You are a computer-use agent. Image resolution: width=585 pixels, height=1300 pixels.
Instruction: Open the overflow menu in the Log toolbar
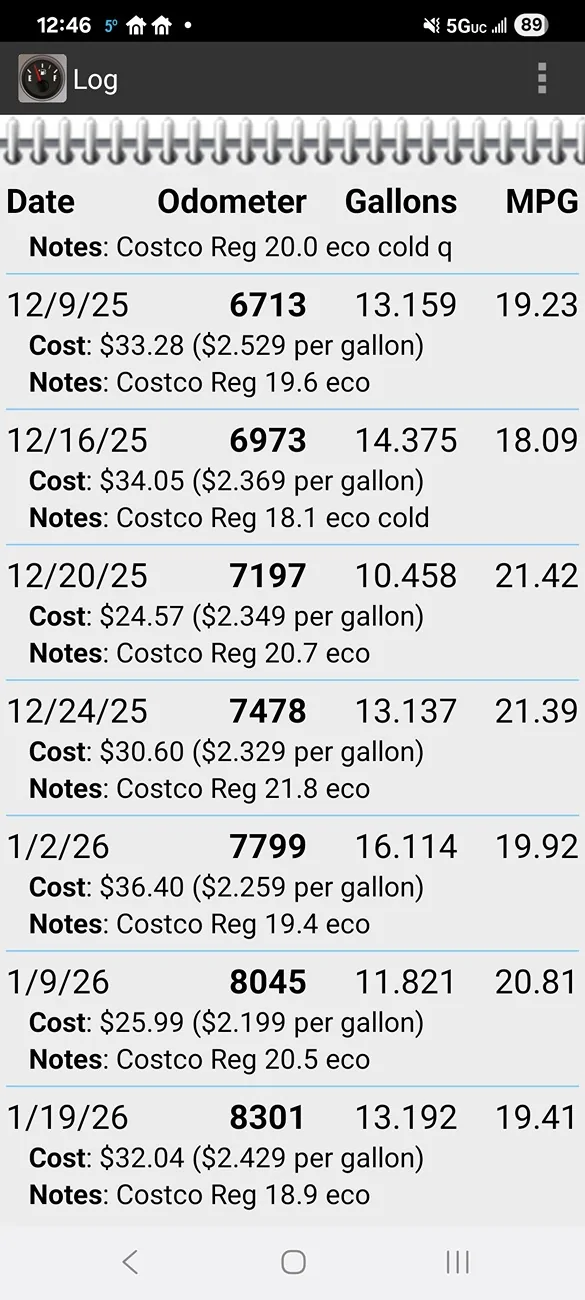coord(541,79)
